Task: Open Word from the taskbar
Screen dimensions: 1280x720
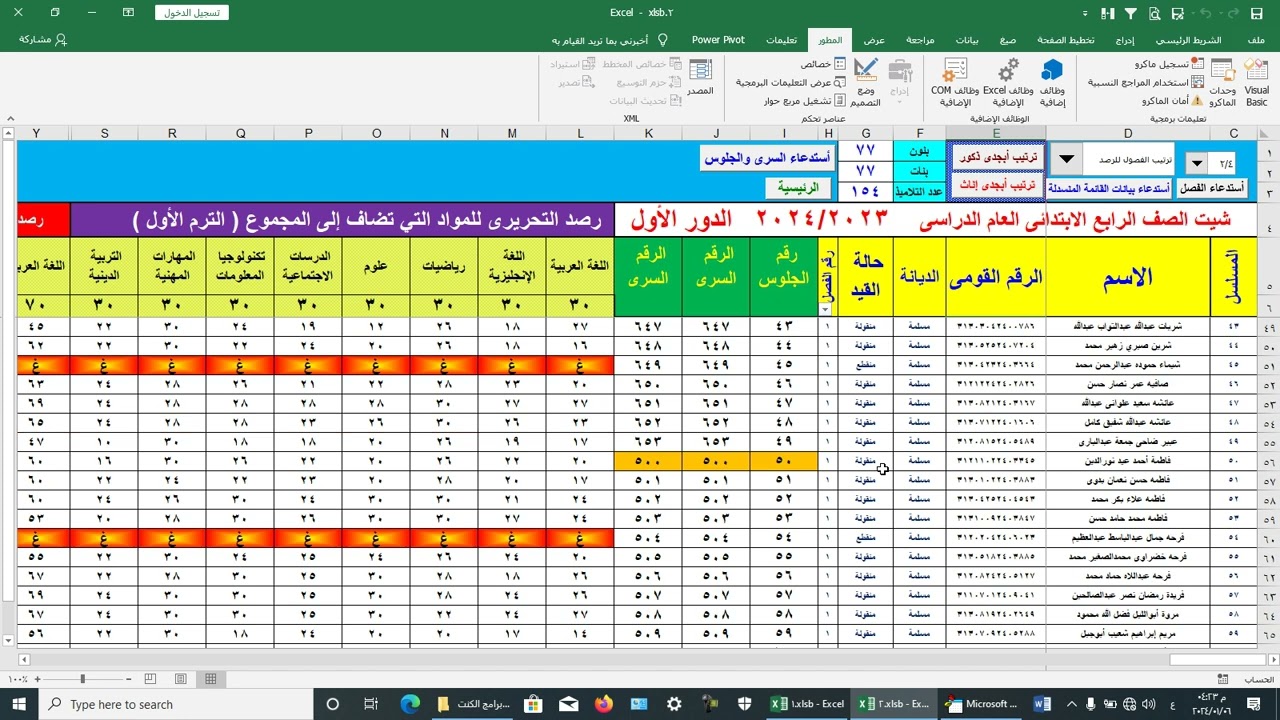Action: pos(1042,704)
